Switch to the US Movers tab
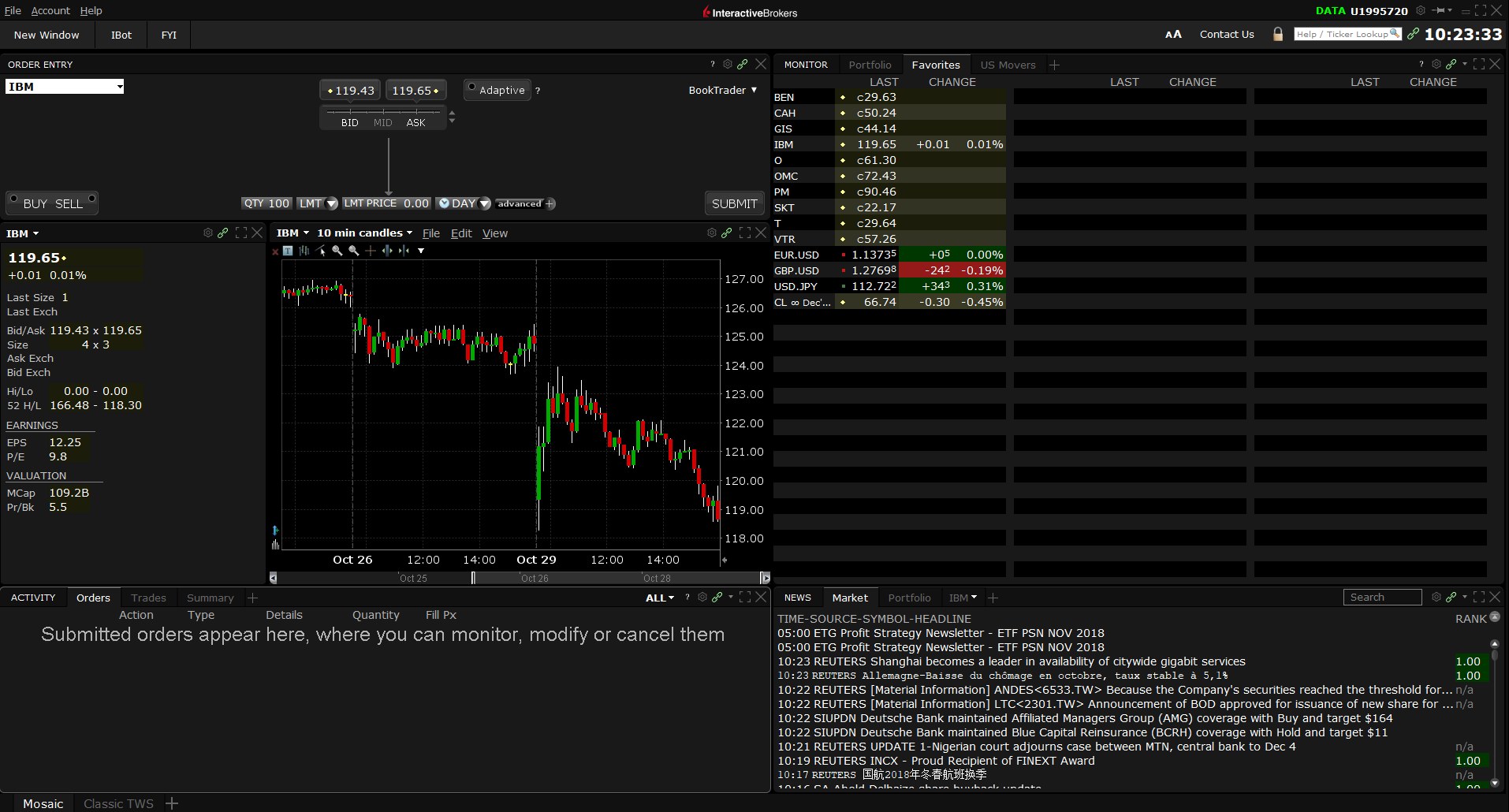 (1008, 65)
